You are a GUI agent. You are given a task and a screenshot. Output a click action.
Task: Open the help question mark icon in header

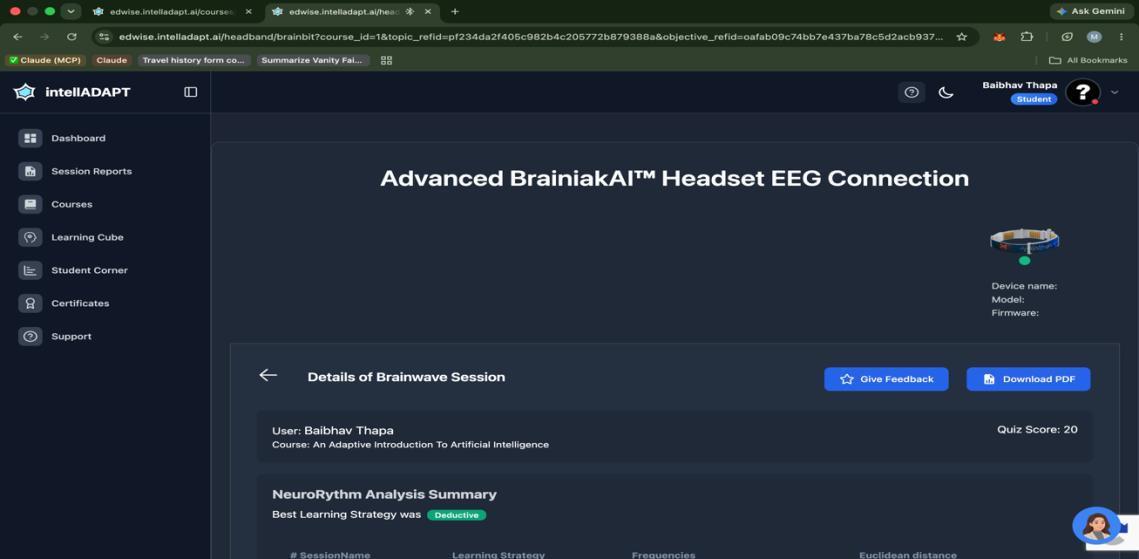point(912,92)
